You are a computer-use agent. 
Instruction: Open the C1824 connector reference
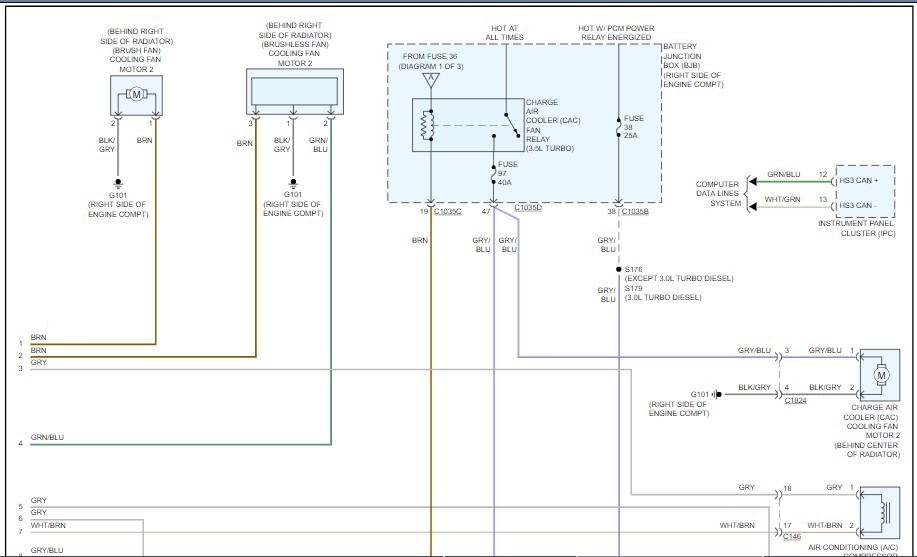[795, 400]
